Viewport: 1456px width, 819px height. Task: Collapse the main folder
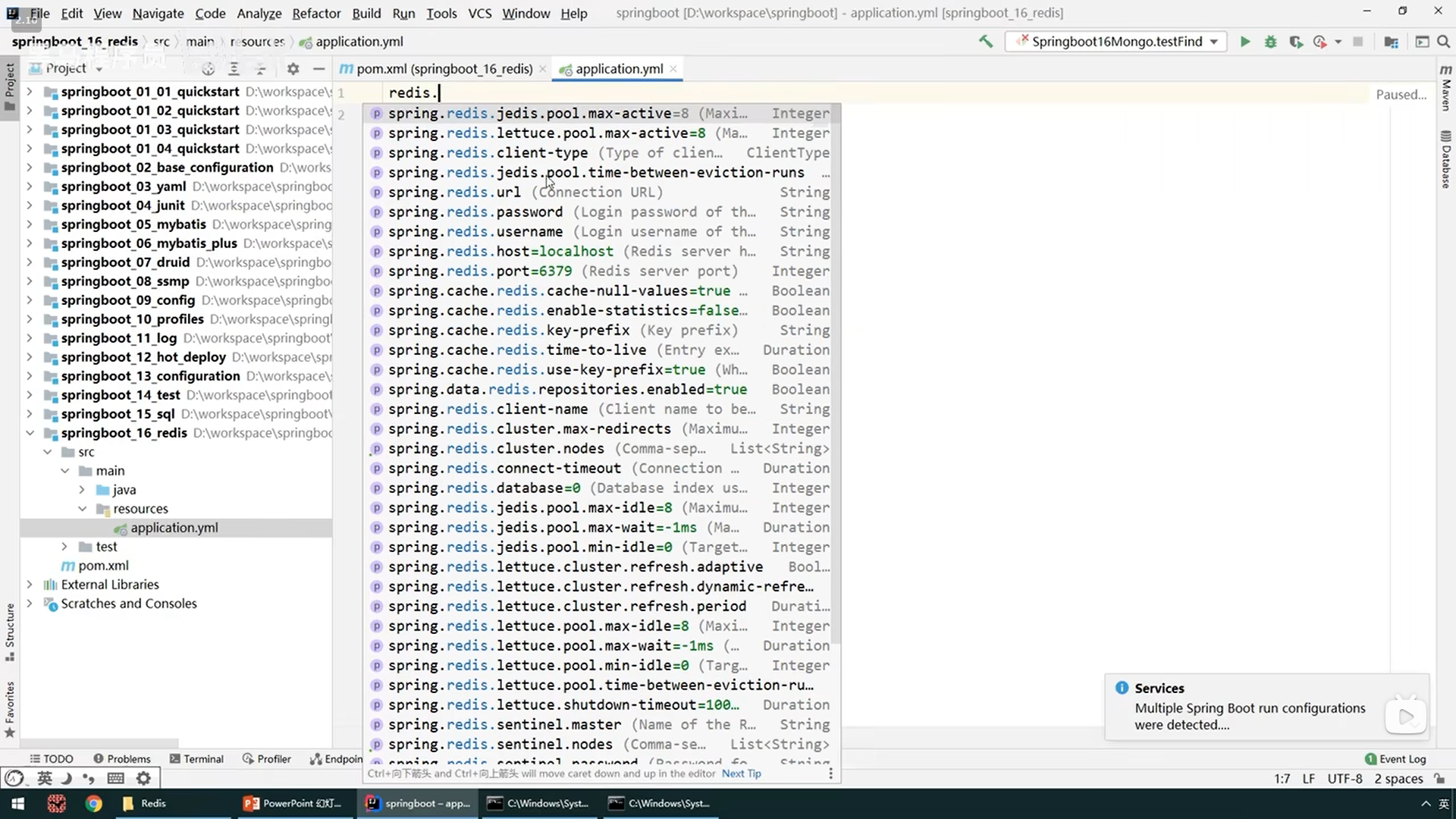[65, 471]
